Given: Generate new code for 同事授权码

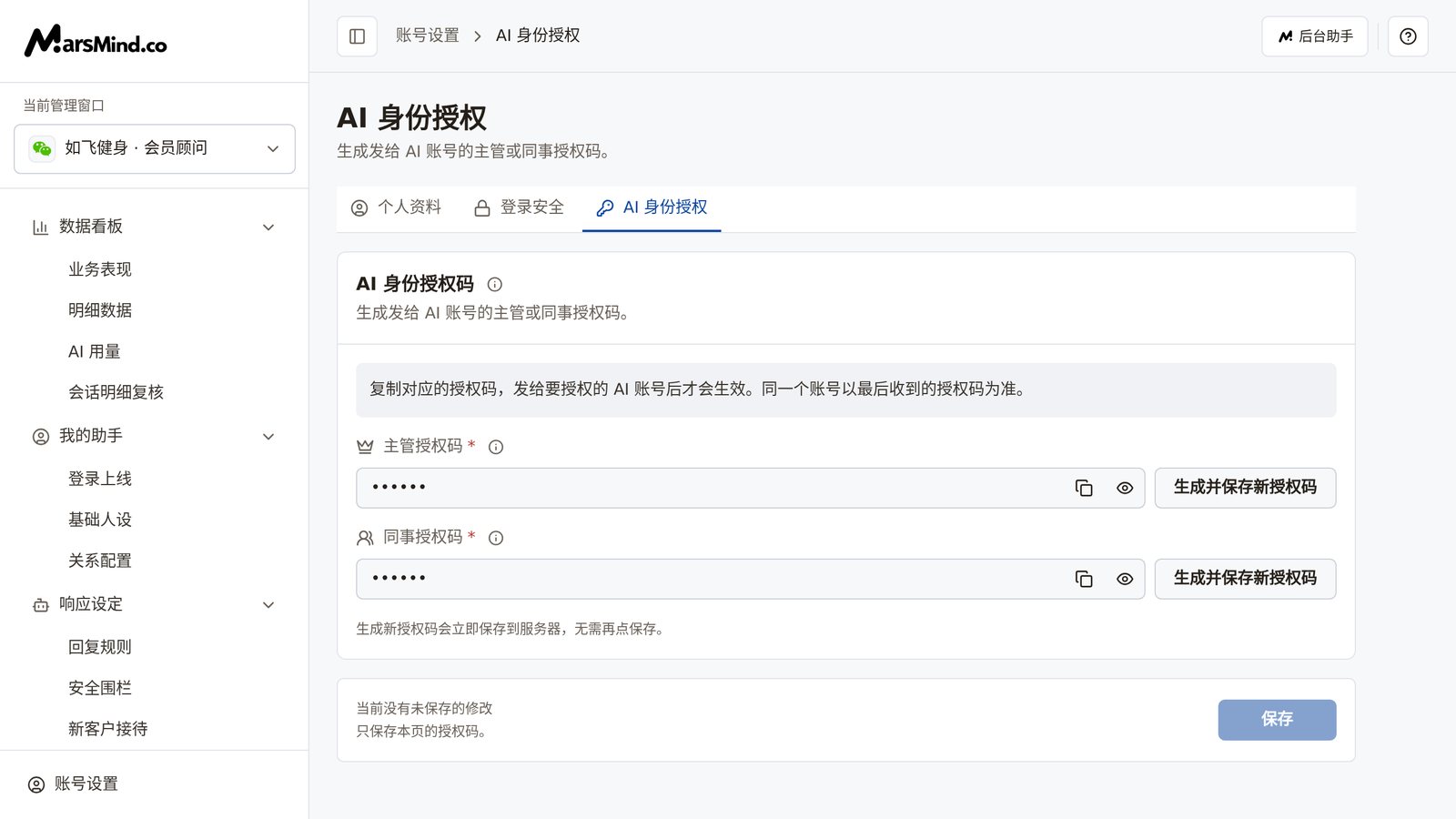Looking at the screenshot, I should [x=1245, y=579].
